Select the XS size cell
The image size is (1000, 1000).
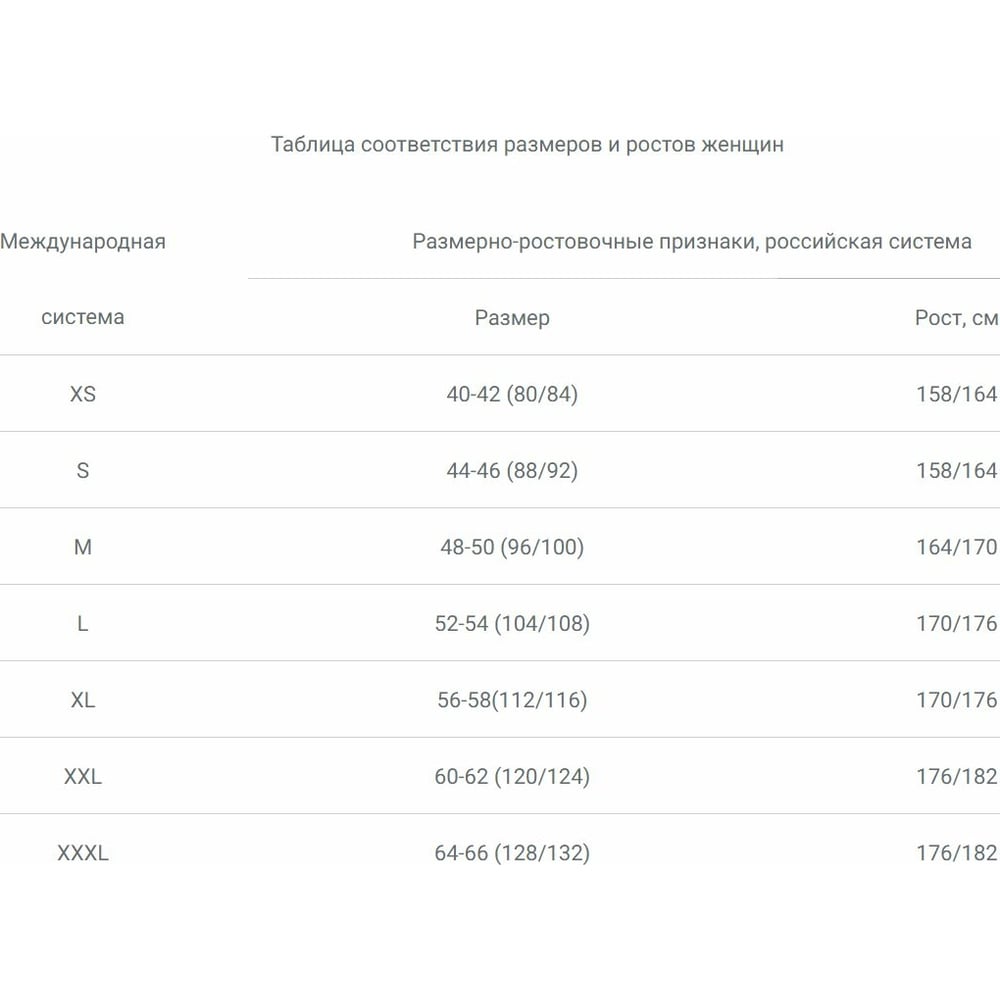pyautogui.click(x=83, y=394)
